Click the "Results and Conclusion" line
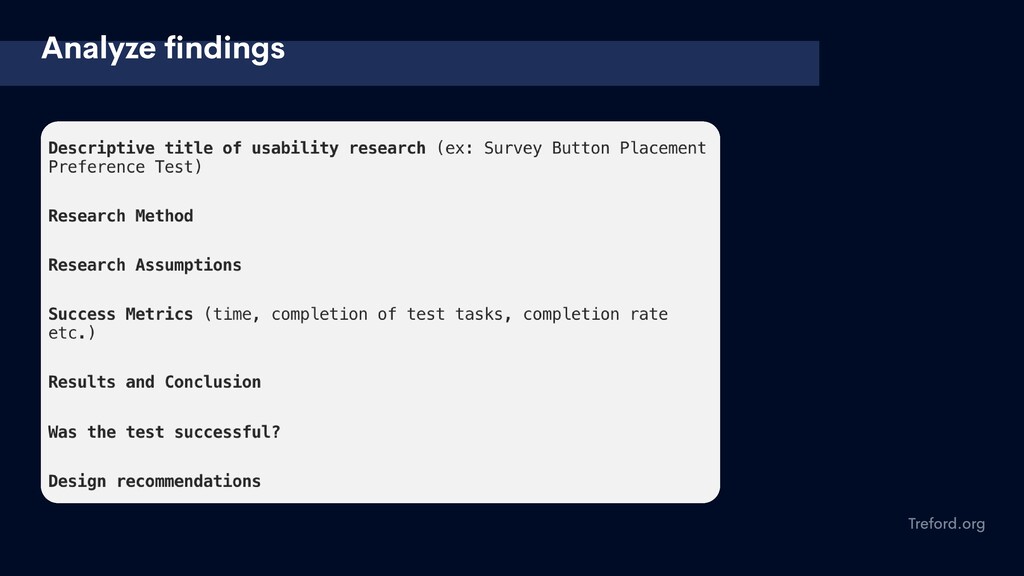The height and width of the screenshot is (576, 1024). (x=155, y=382)
